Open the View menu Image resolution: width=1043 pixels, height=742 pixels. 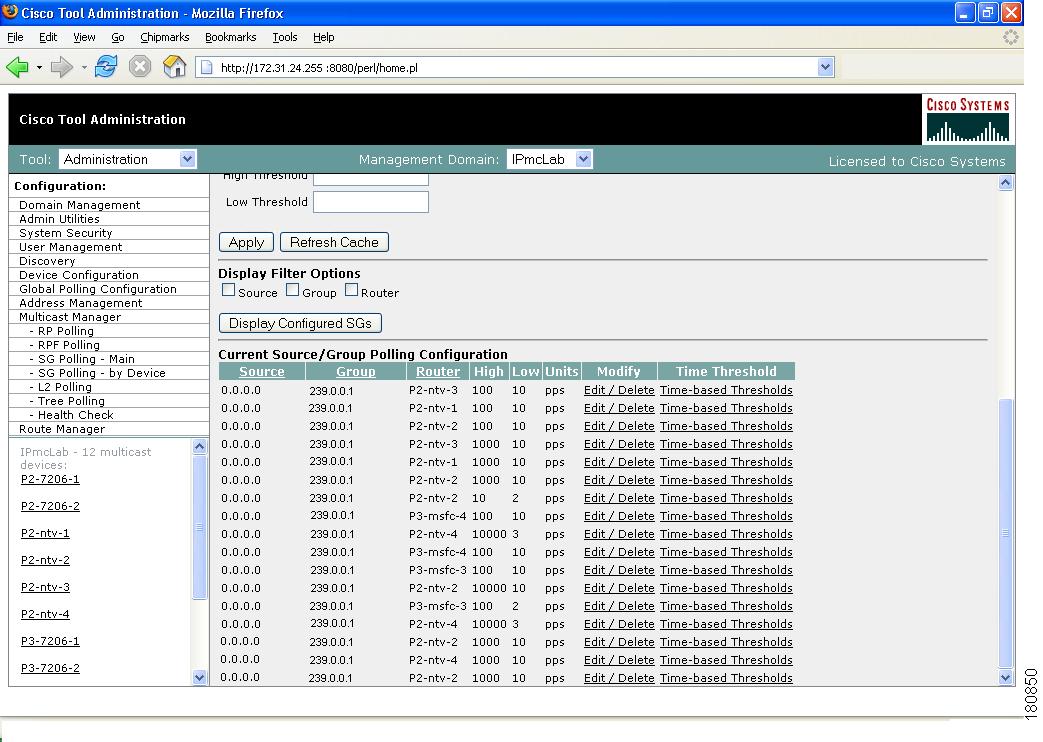(84, 37)
